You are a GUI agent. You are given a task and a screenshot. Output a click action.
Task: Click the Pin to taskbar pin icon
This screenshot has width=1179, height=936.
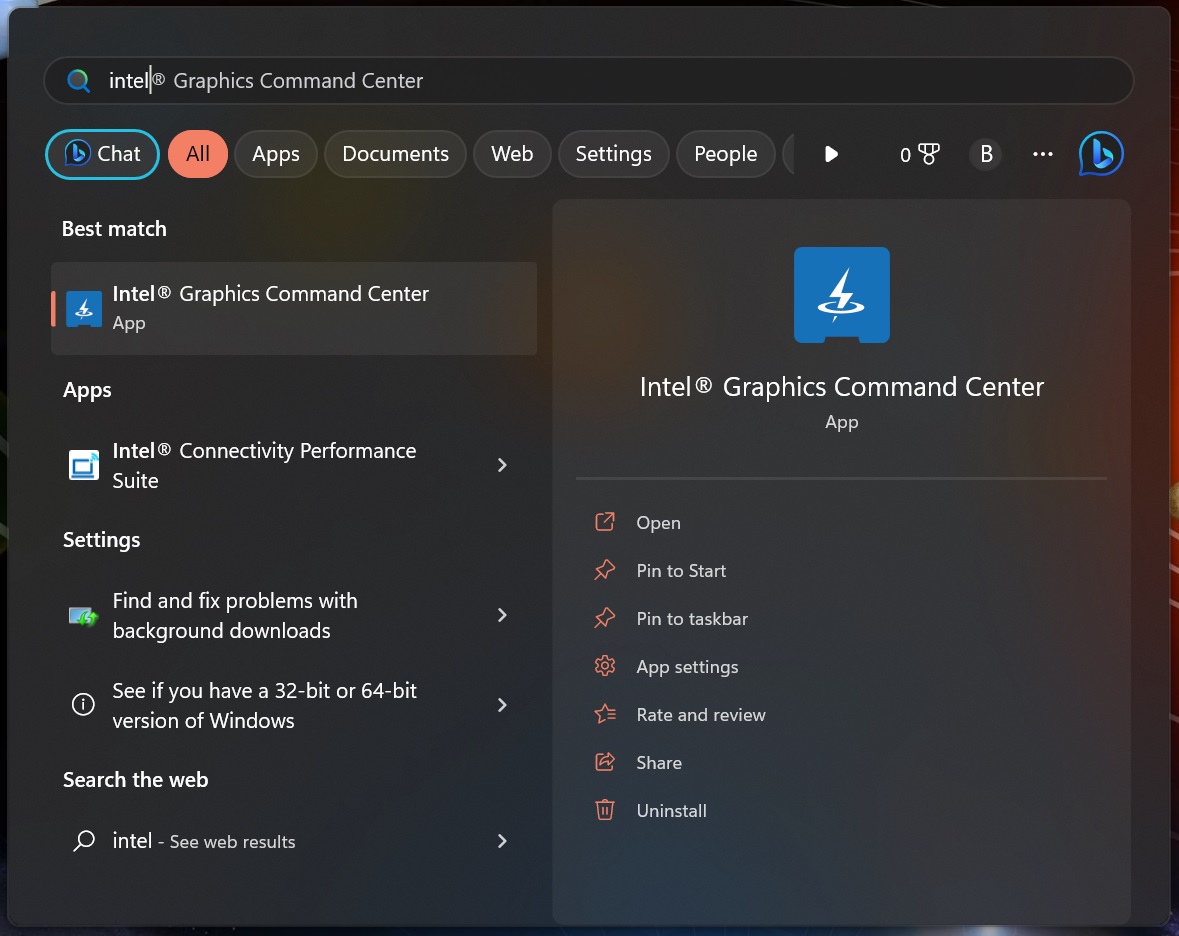(604, 618)
